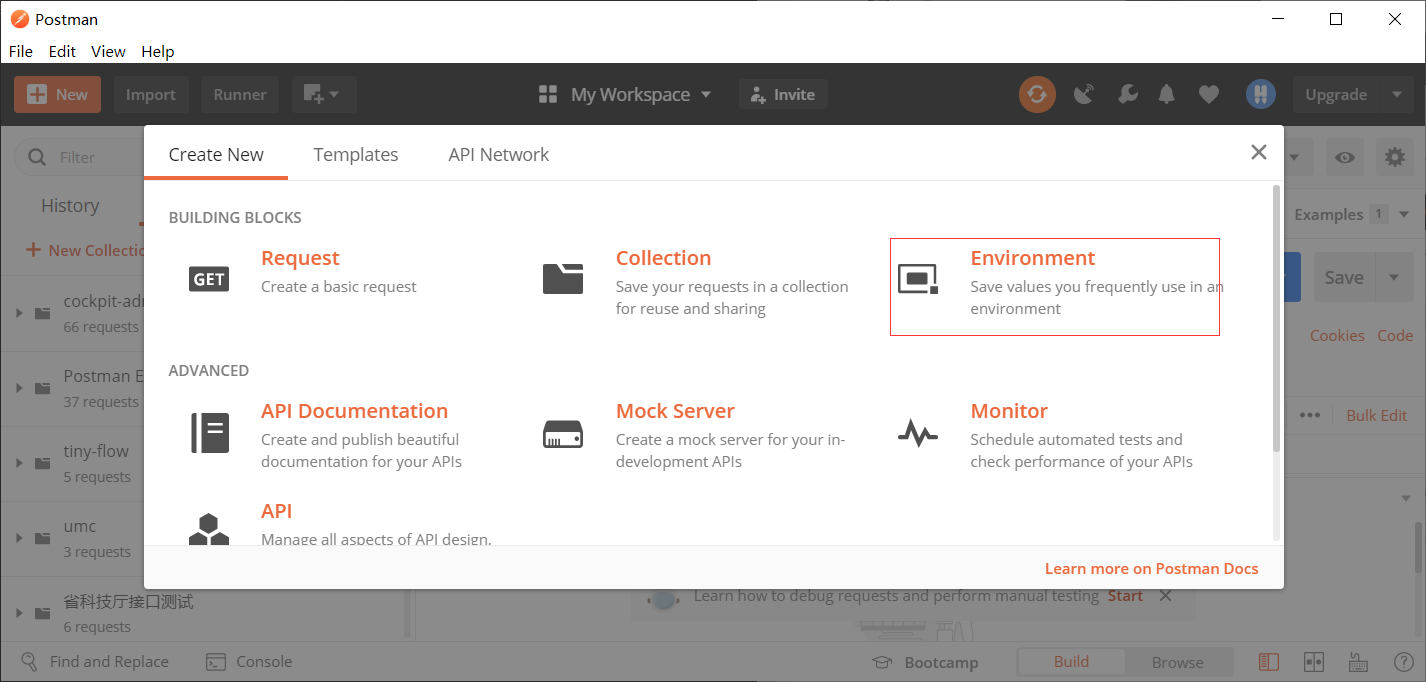This screenshot has height=682, width=1426.
Task: Click the Cookies link
Action: click(1337, 336)
